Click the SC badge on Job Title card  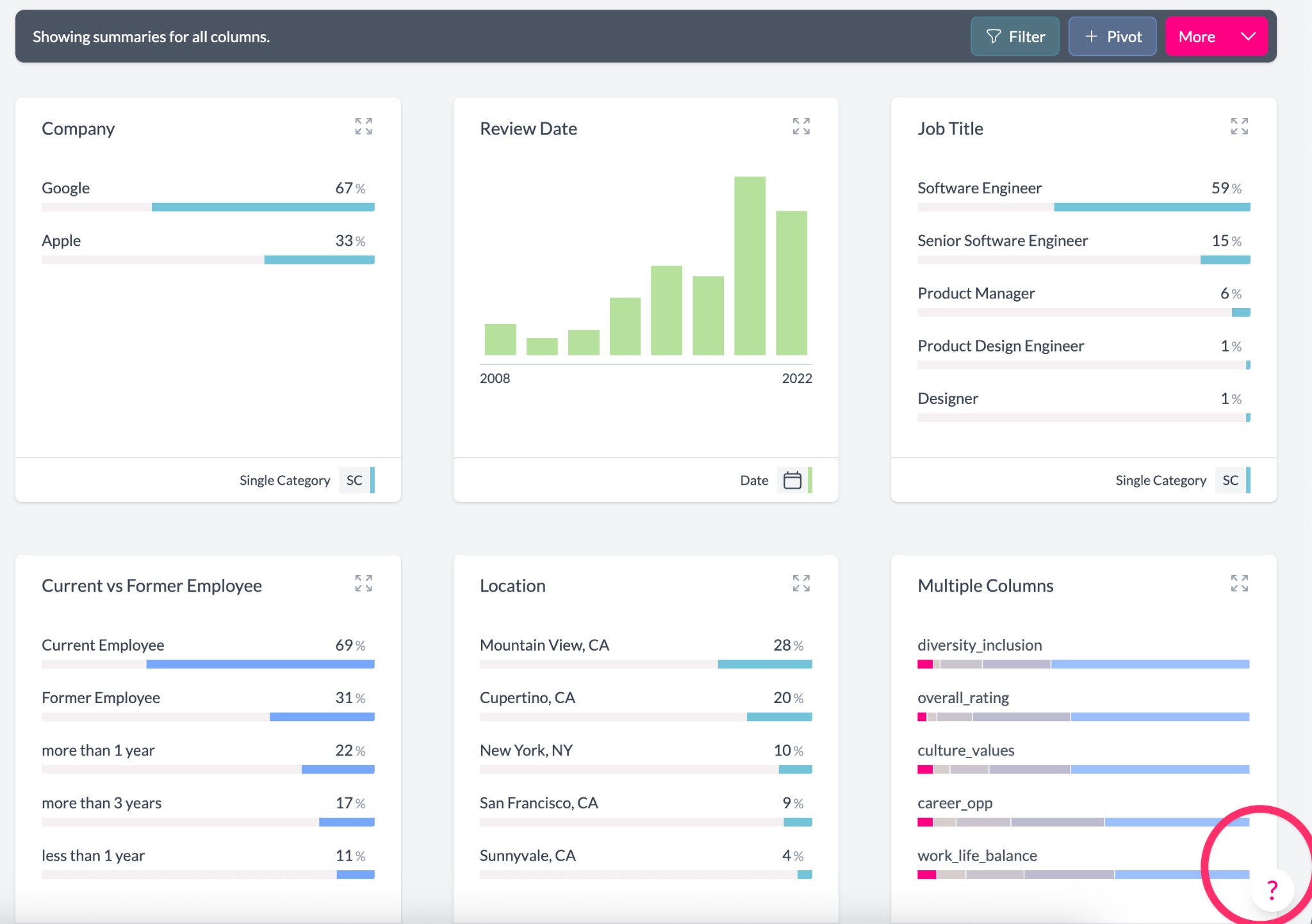(1230, 480)
